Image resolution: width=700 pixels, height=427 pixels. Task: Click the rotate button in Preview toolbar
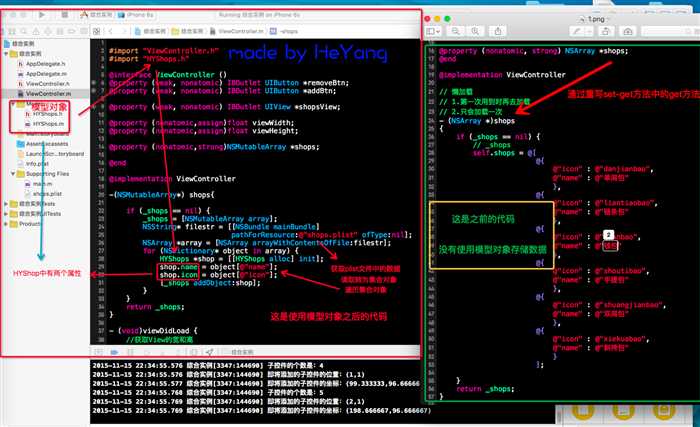[x=605, y=31]
